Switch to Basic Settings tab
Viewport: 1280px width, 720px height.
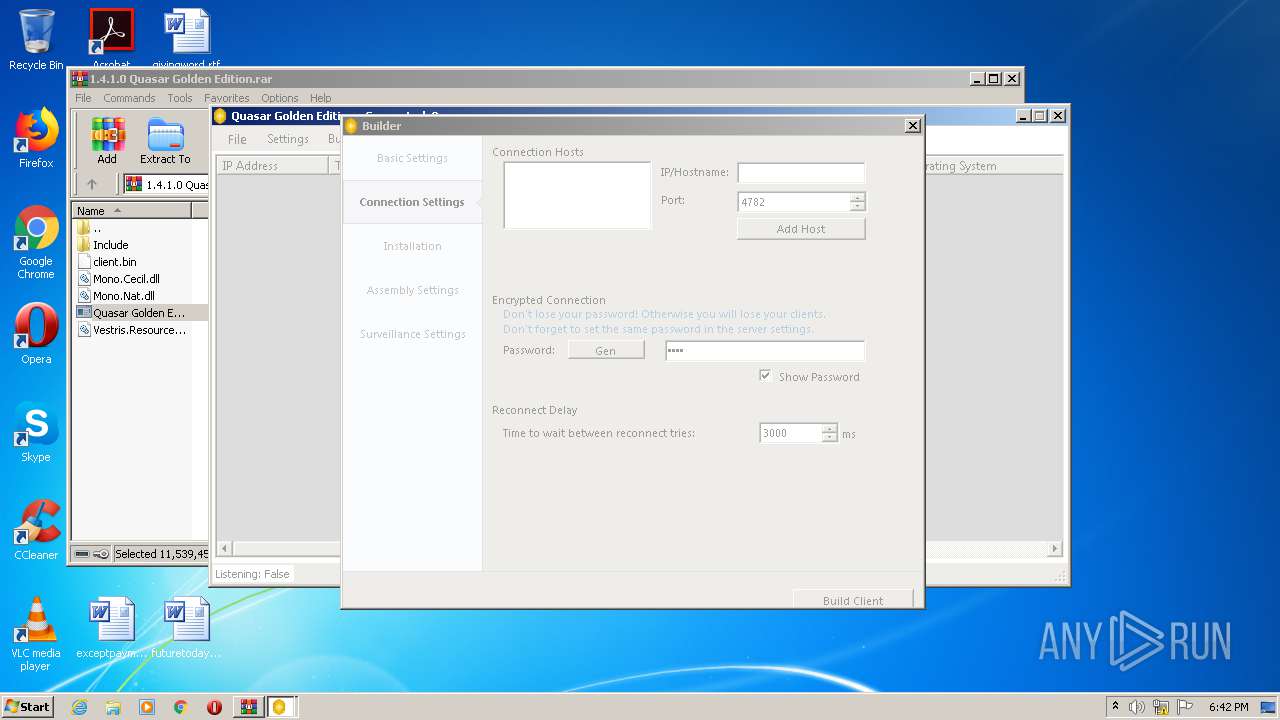coord(412,158)
